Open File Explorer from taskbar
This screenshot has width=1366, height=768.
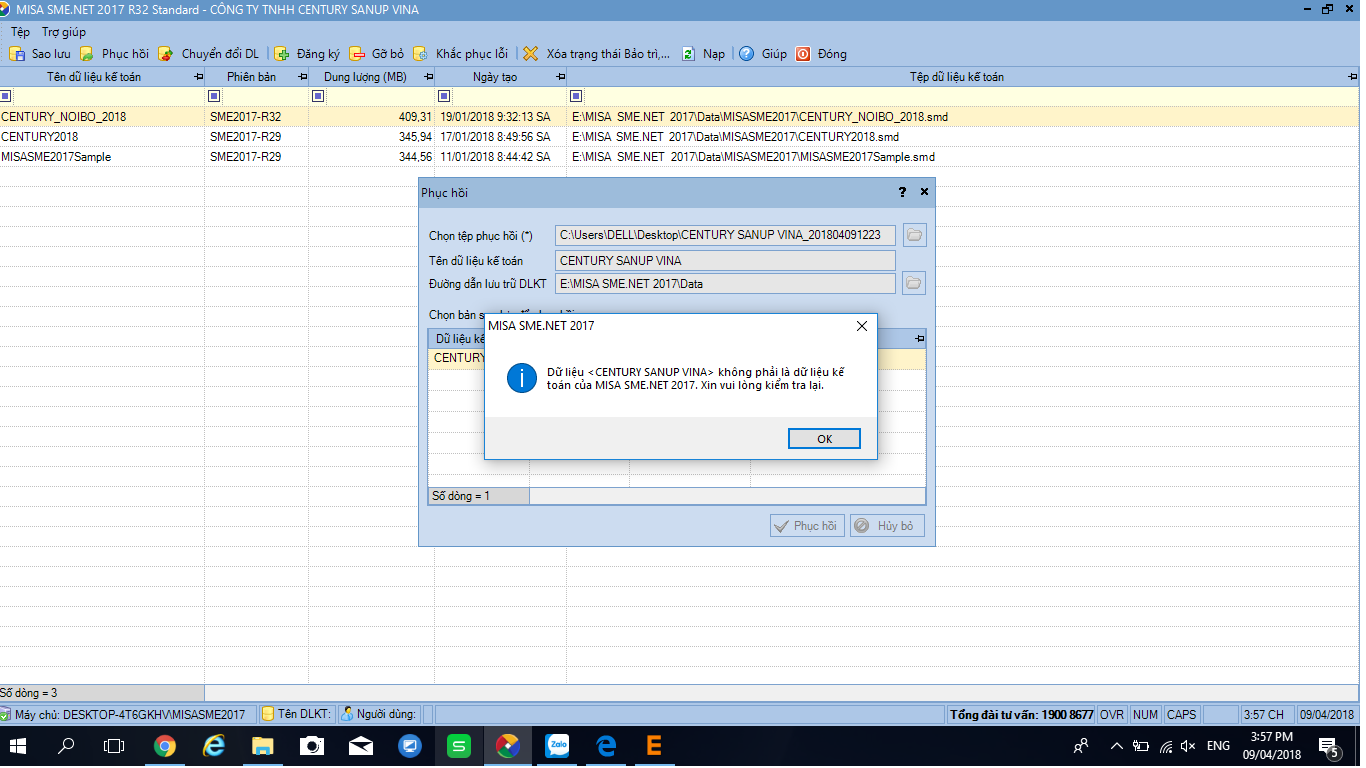(x=262, y=746)
